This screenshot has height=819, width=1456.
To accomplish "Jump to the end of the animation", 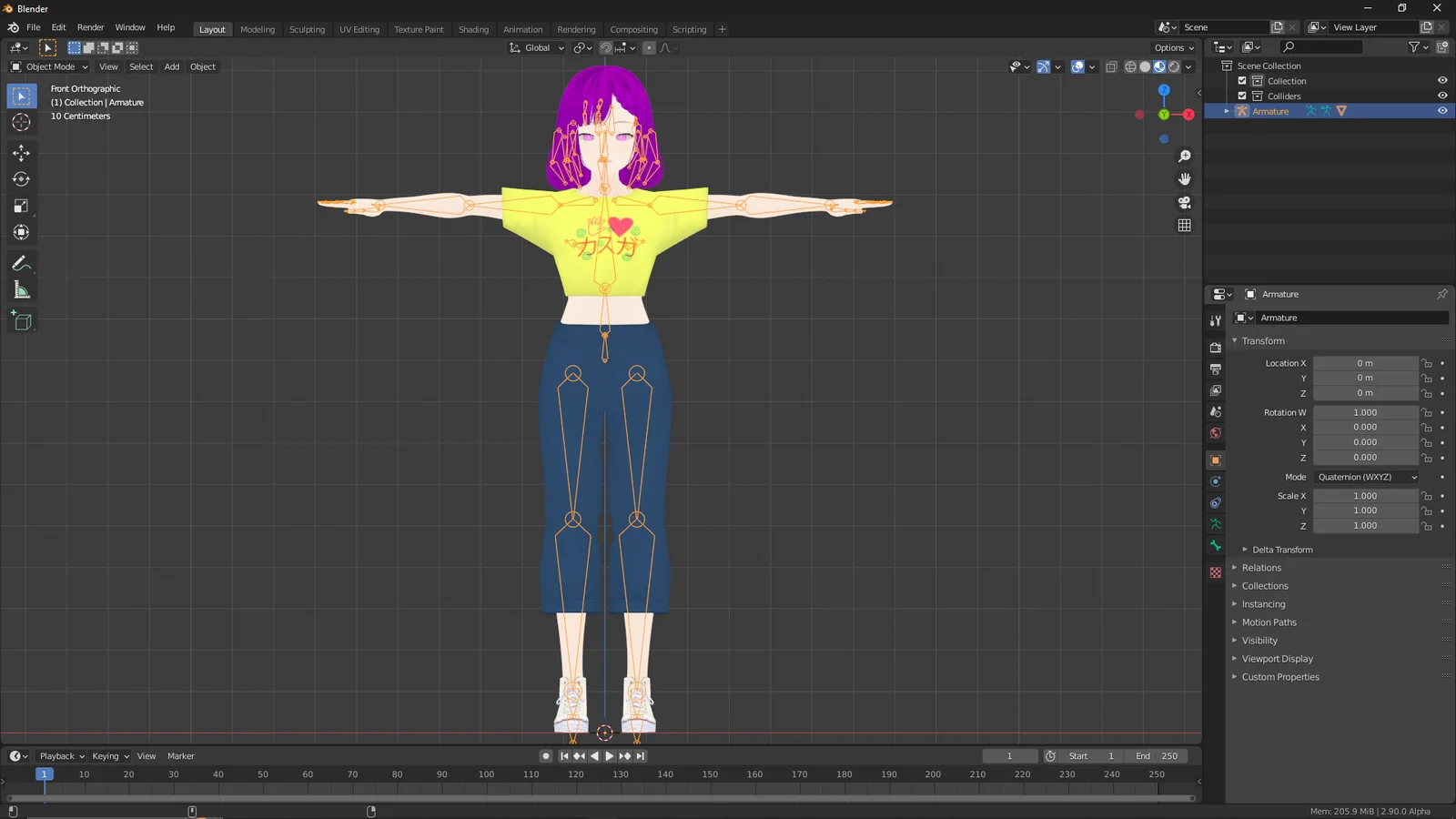I will [641, 755].
